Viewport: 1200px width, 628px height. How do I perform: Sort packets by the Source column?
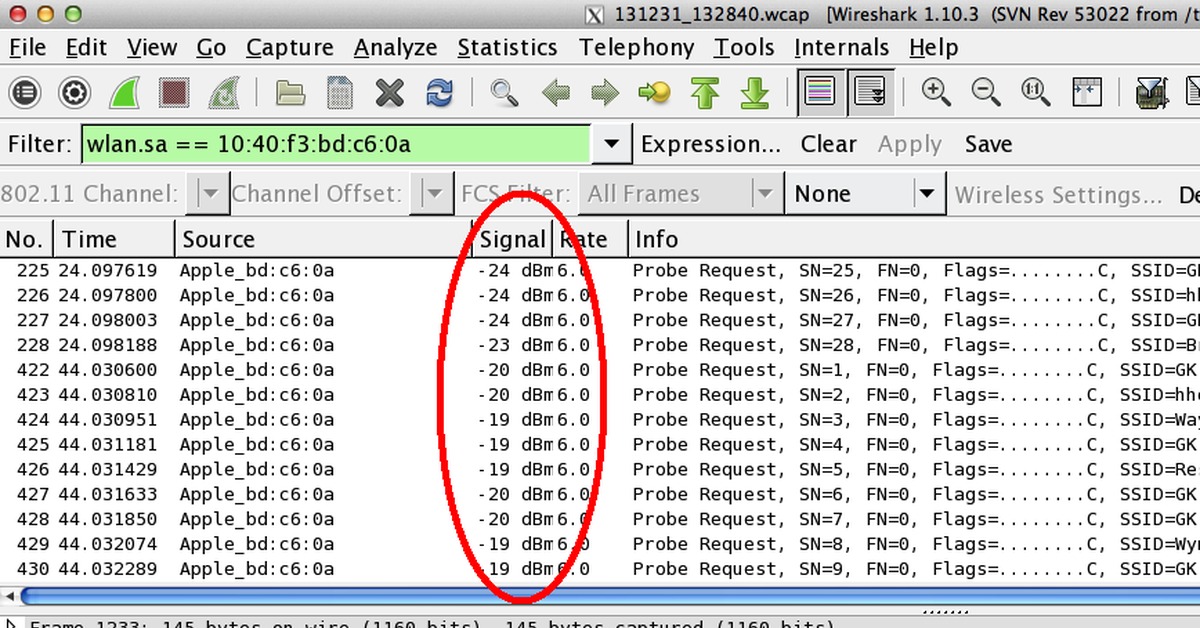coord(323,239)
